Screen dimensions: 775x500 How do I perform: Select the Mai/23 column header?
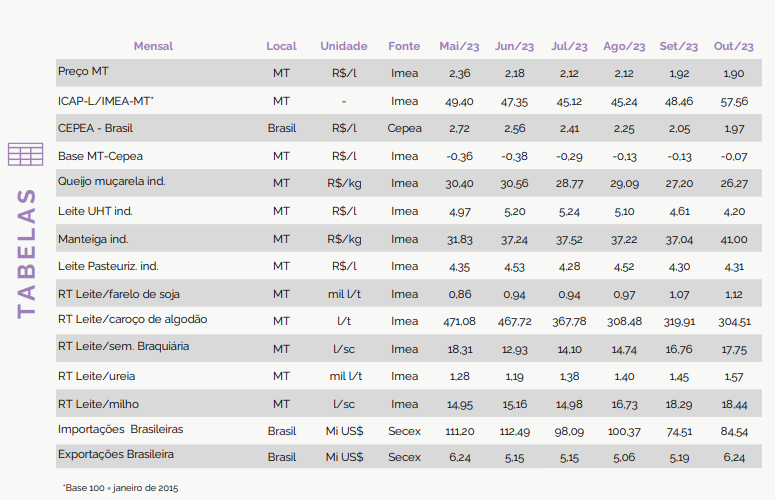coord(459,46)
